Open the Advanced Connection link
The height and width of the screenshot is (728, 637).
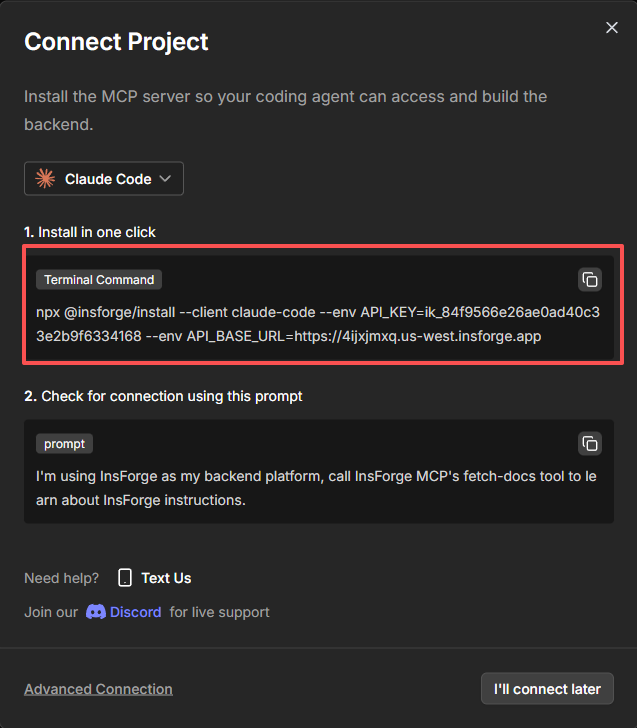click(x=98, y=689)
